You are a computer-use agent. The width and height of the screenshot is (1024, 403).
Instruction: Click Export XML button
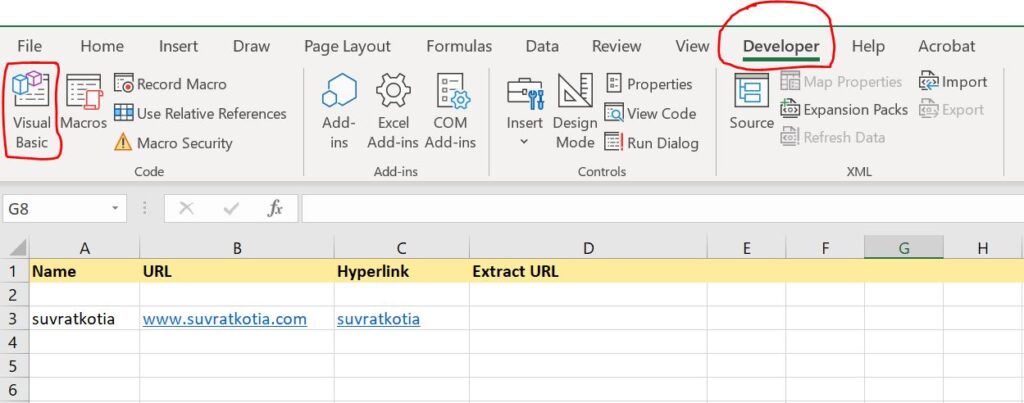coord(951,109)
